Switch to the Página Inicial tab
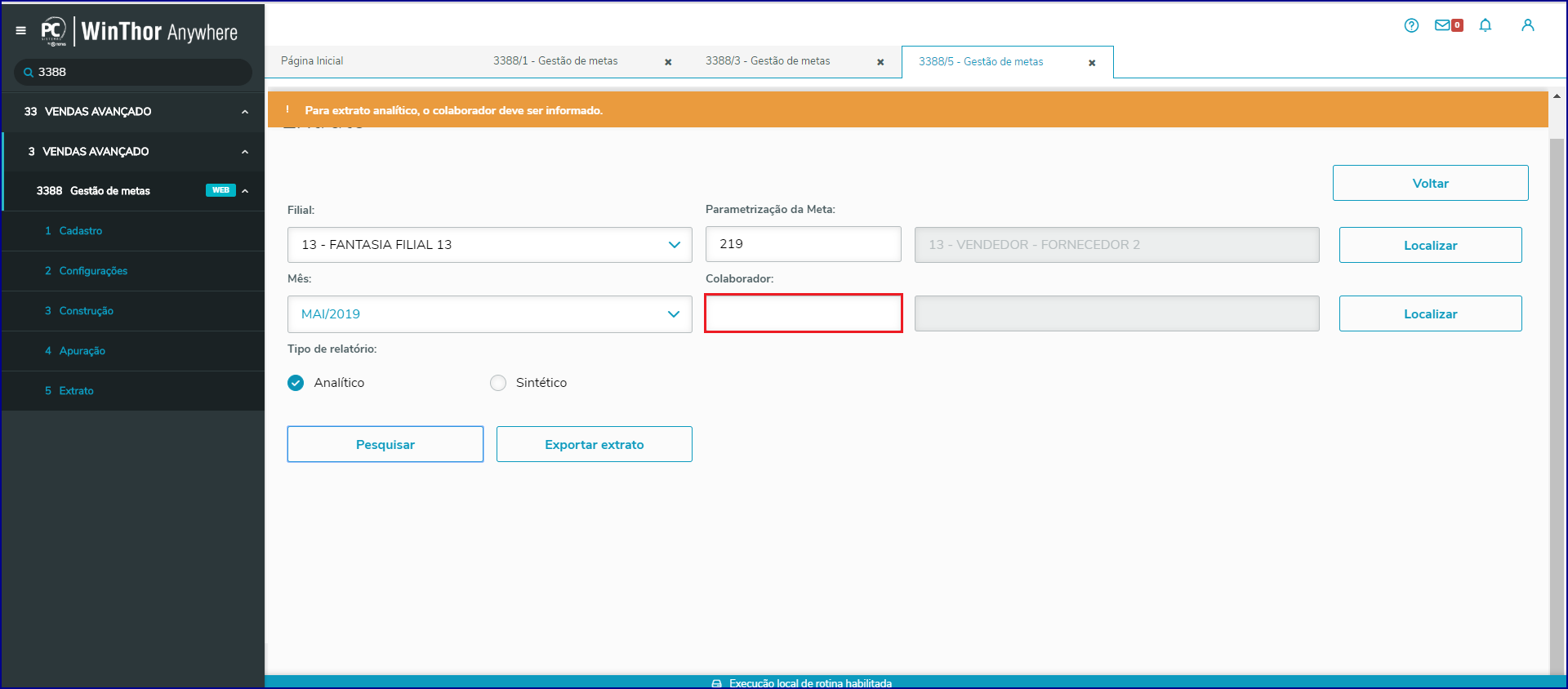The image size is (1568, 689). 312,61
